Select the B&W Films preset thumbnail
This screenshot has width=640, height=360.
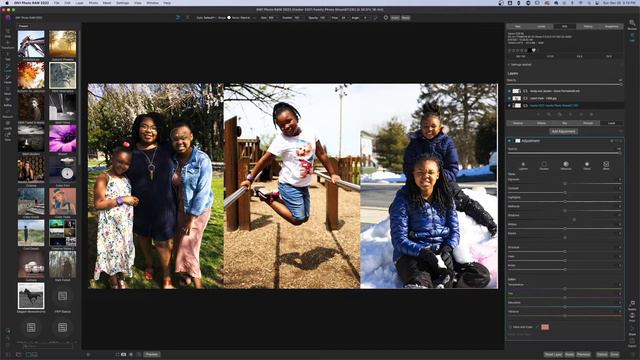point(62,107)
